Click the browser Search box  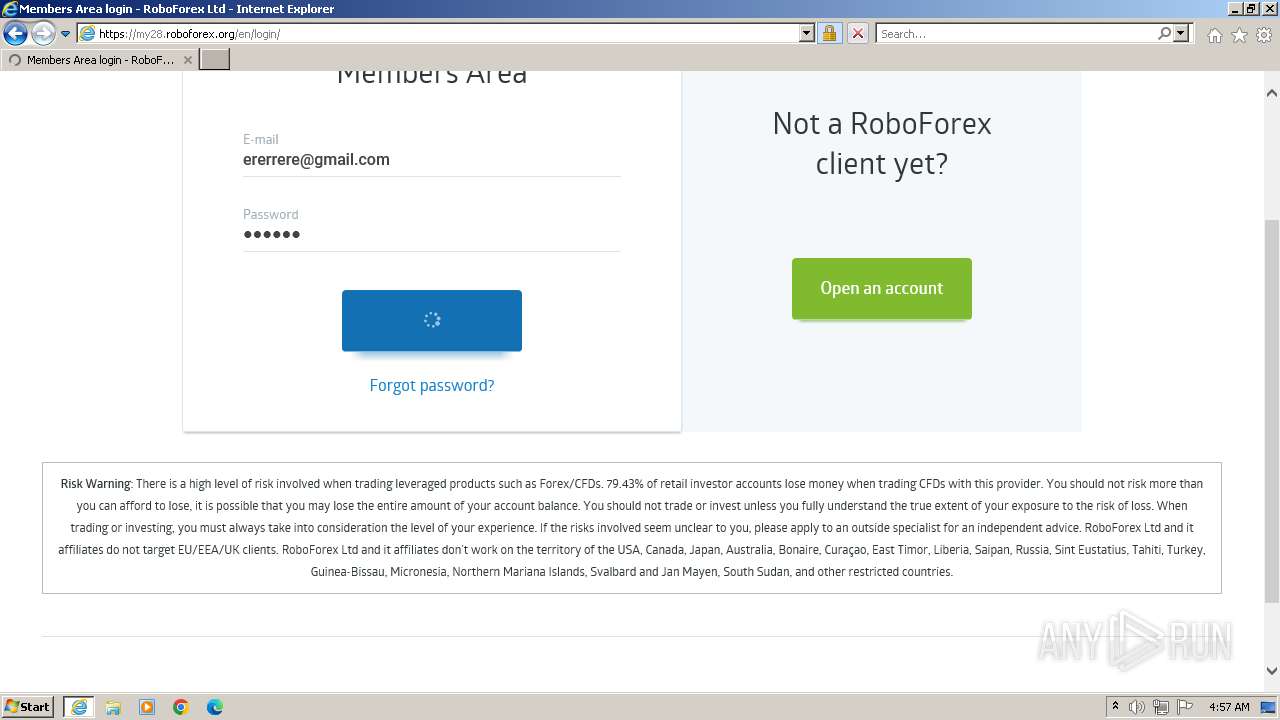pyautogui.click(x=1016, y=33)
